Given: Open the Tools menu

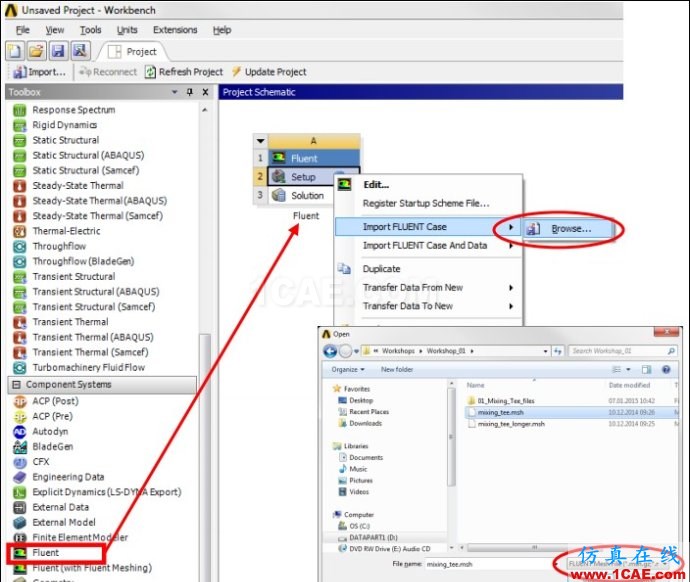Looking at the screenshot, I should pyautogui.click(x=90, y=30).
